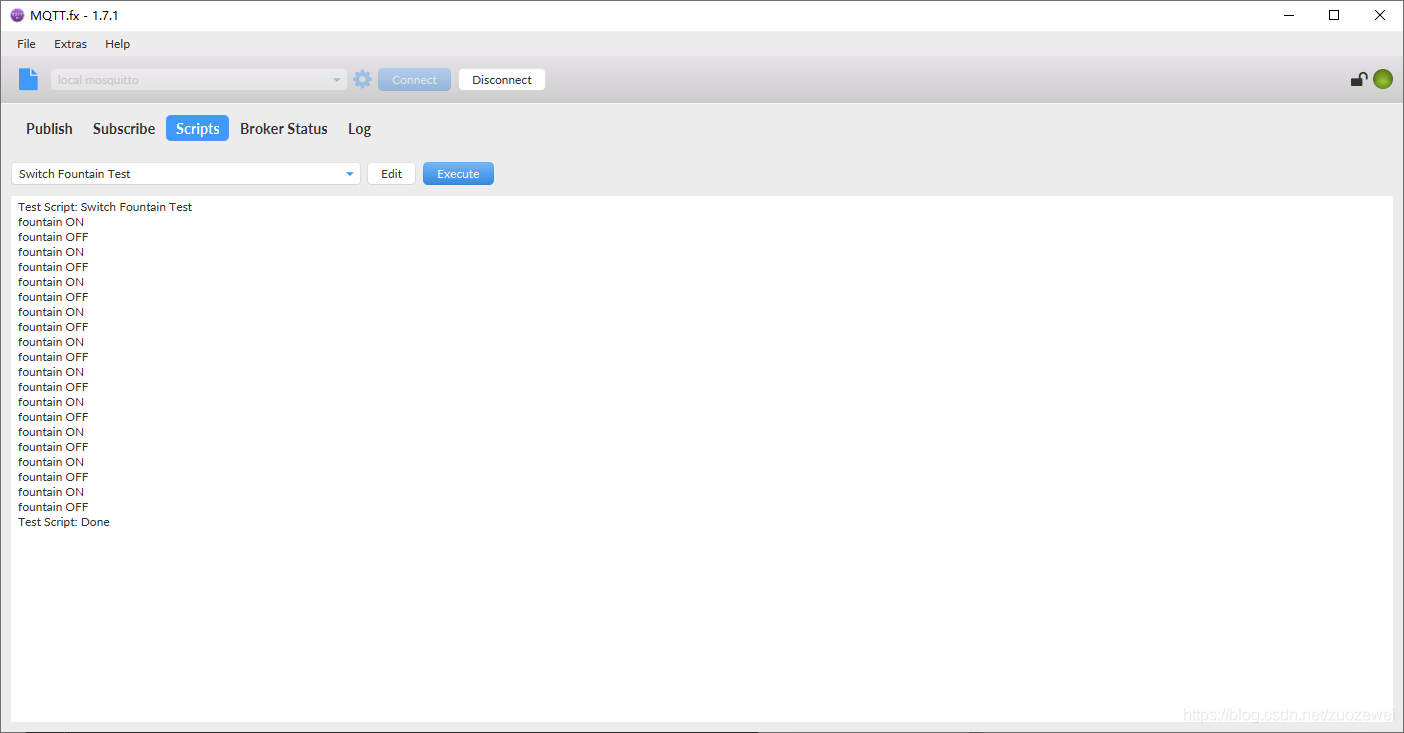This screenshot has width=1404, height=733.
Task: Open the Extras menu
Action: (x=70, y=44)
